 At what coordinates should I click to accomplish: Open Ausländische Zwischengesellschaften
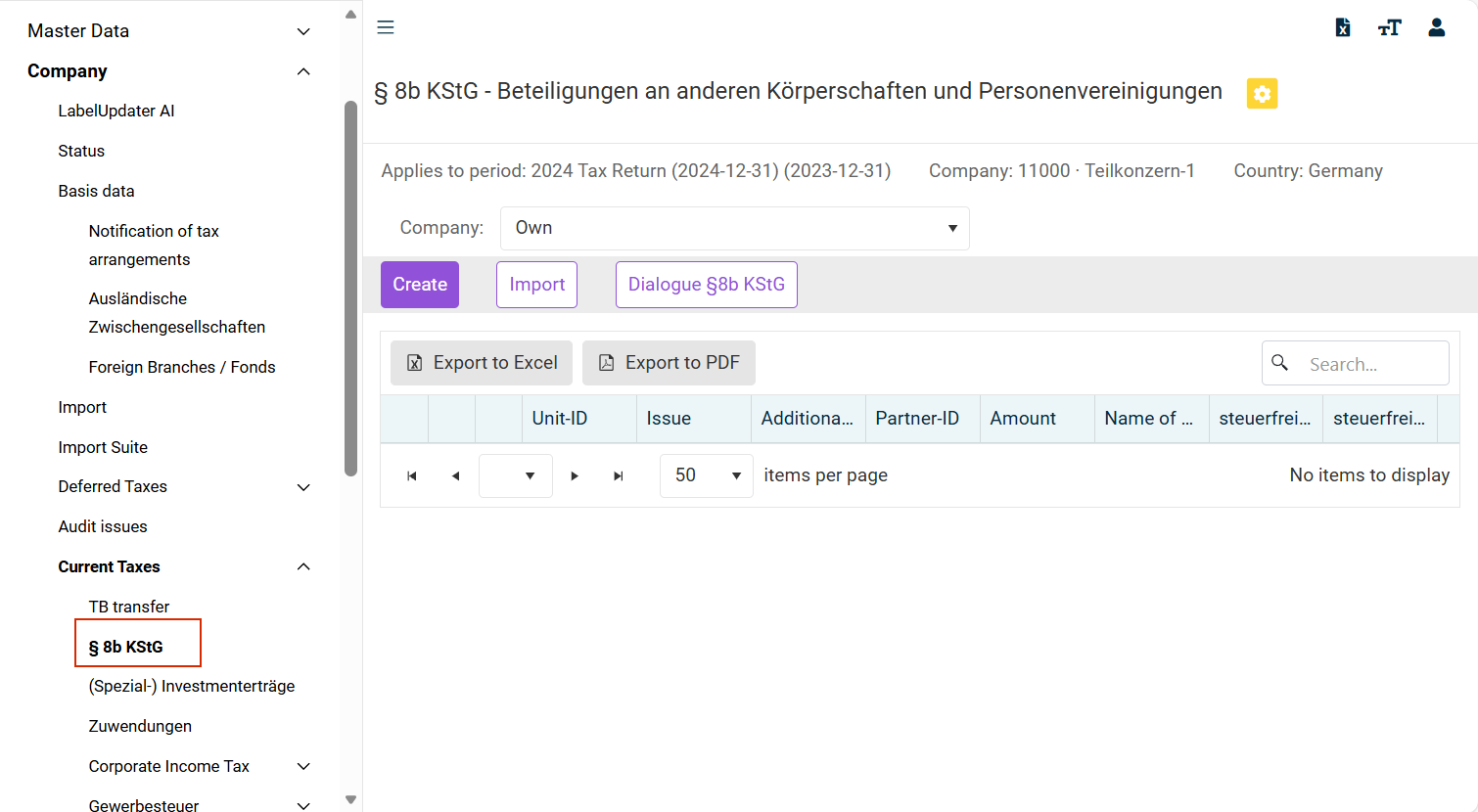[177, 312]
